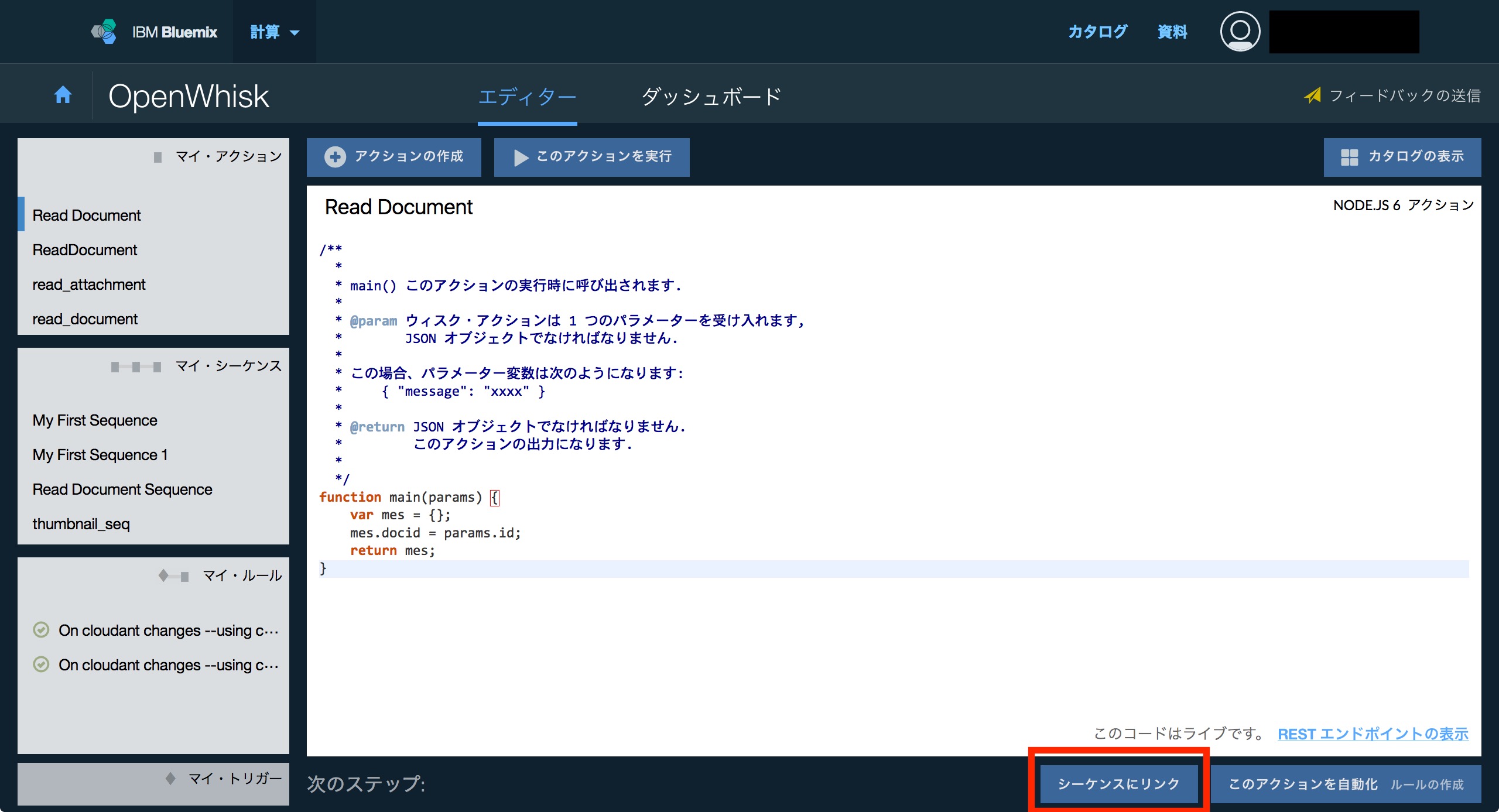
Task: Open the user profile avatar icon
Action: click(1240, 32)
